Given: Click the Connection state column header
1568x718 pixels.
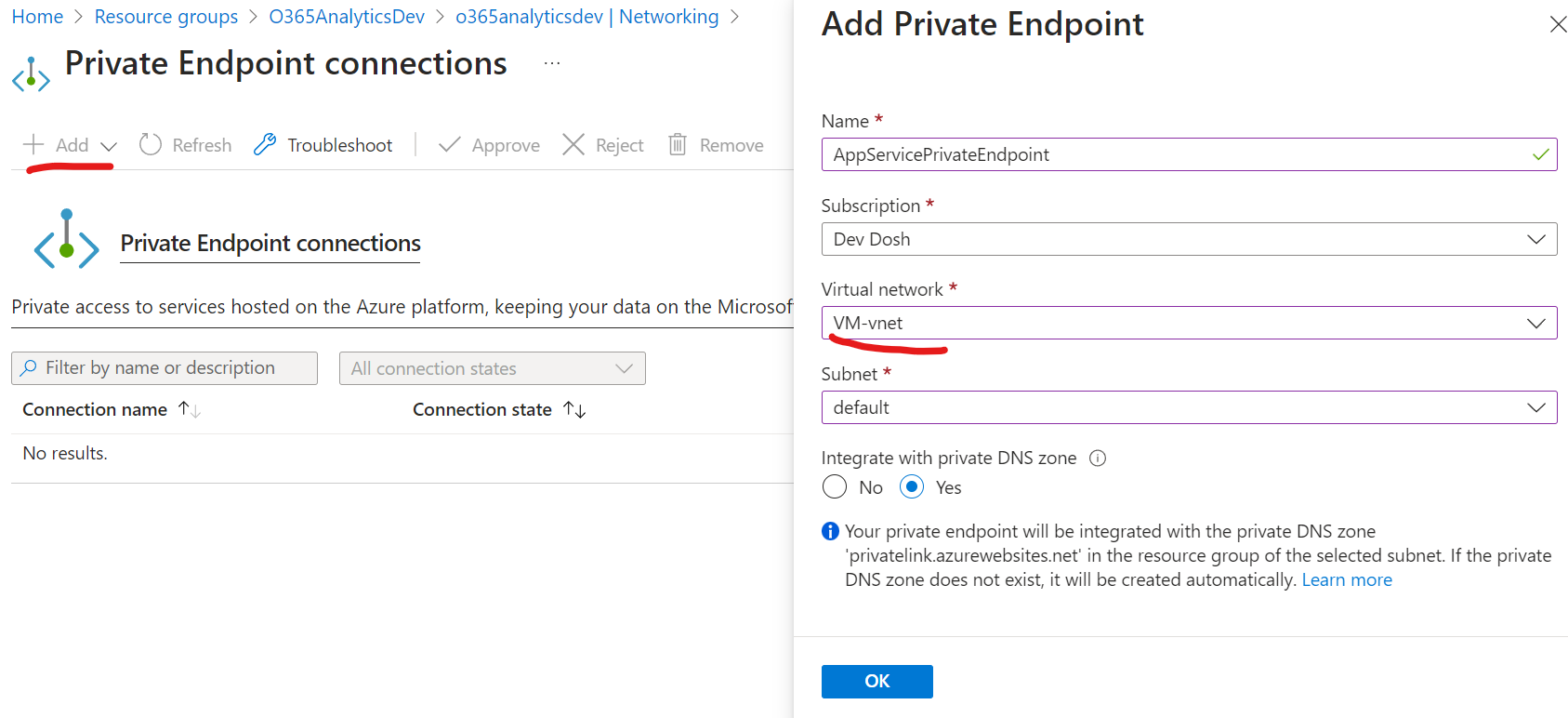Looking at the screenshot, I should click(481, 409).
